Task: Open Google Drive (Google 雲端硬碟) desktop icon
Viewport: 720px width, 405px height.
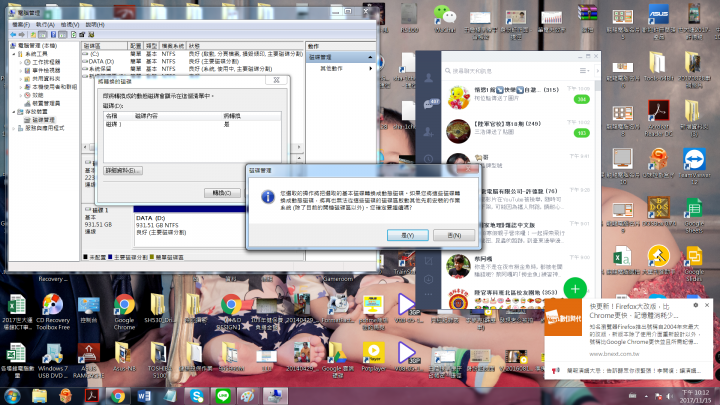Action: click(338, 360)
